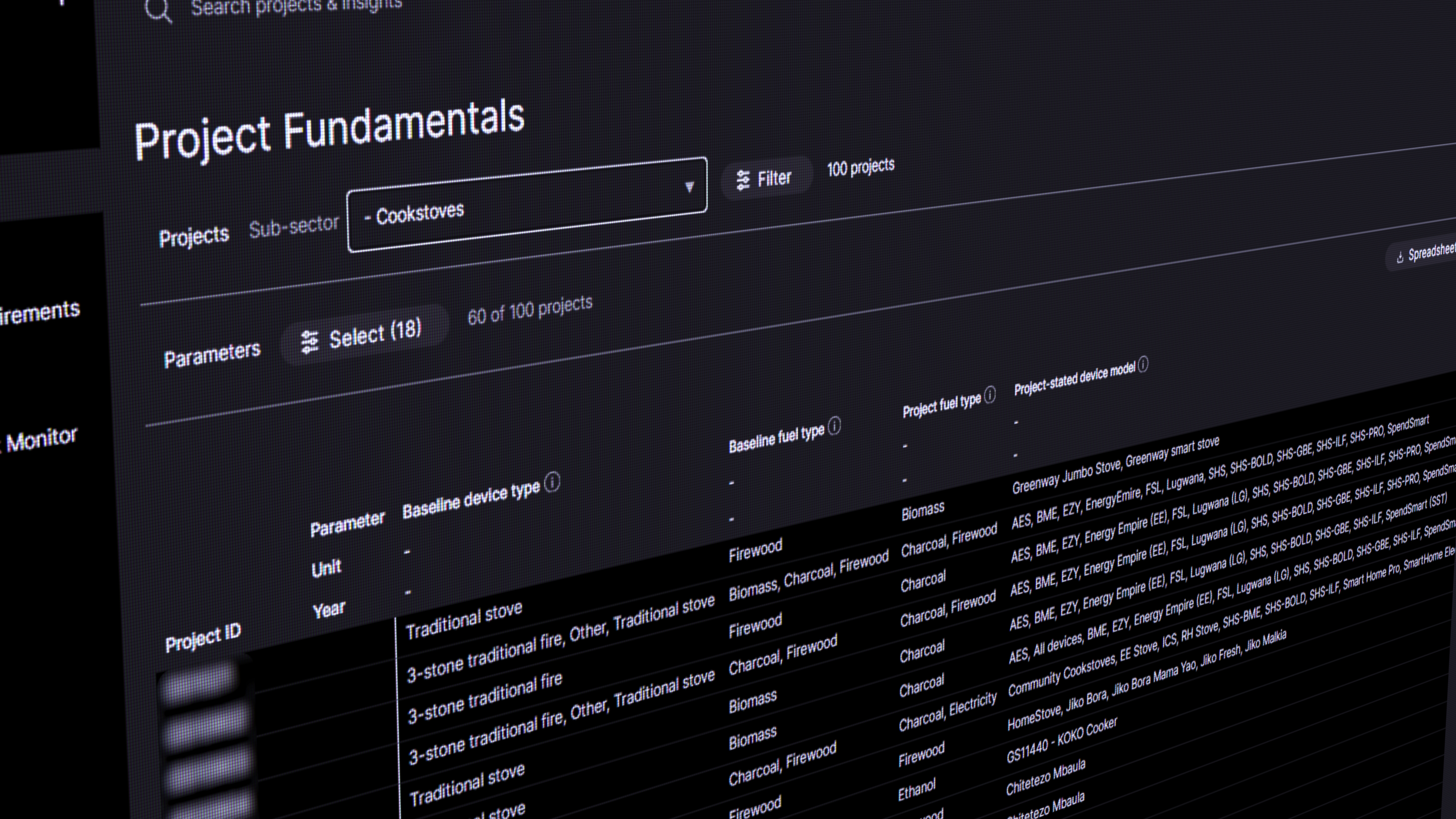Open the Monitor item in sidebar
The height and width of the screenshot is (819, 1456).
(x=39, y=439)
